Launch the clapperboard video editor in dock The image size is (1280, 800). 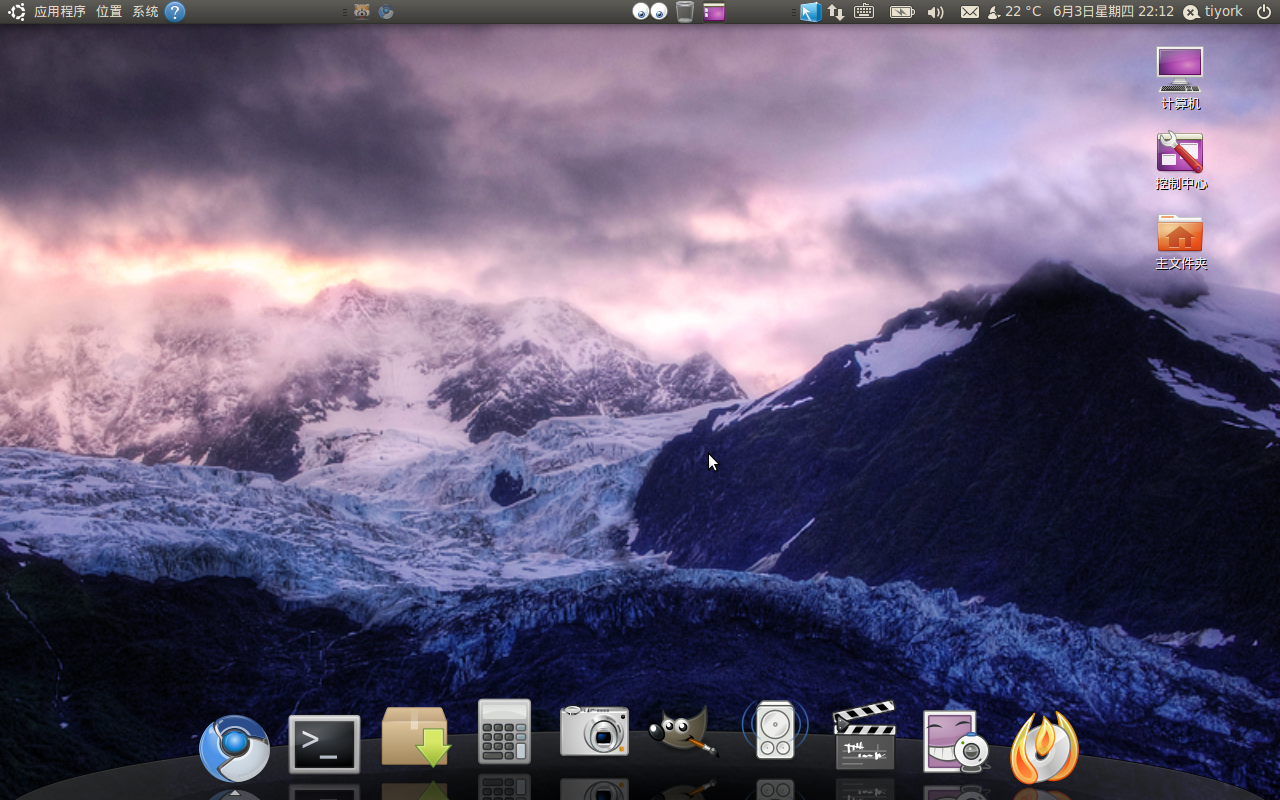(x=864, y=735)
